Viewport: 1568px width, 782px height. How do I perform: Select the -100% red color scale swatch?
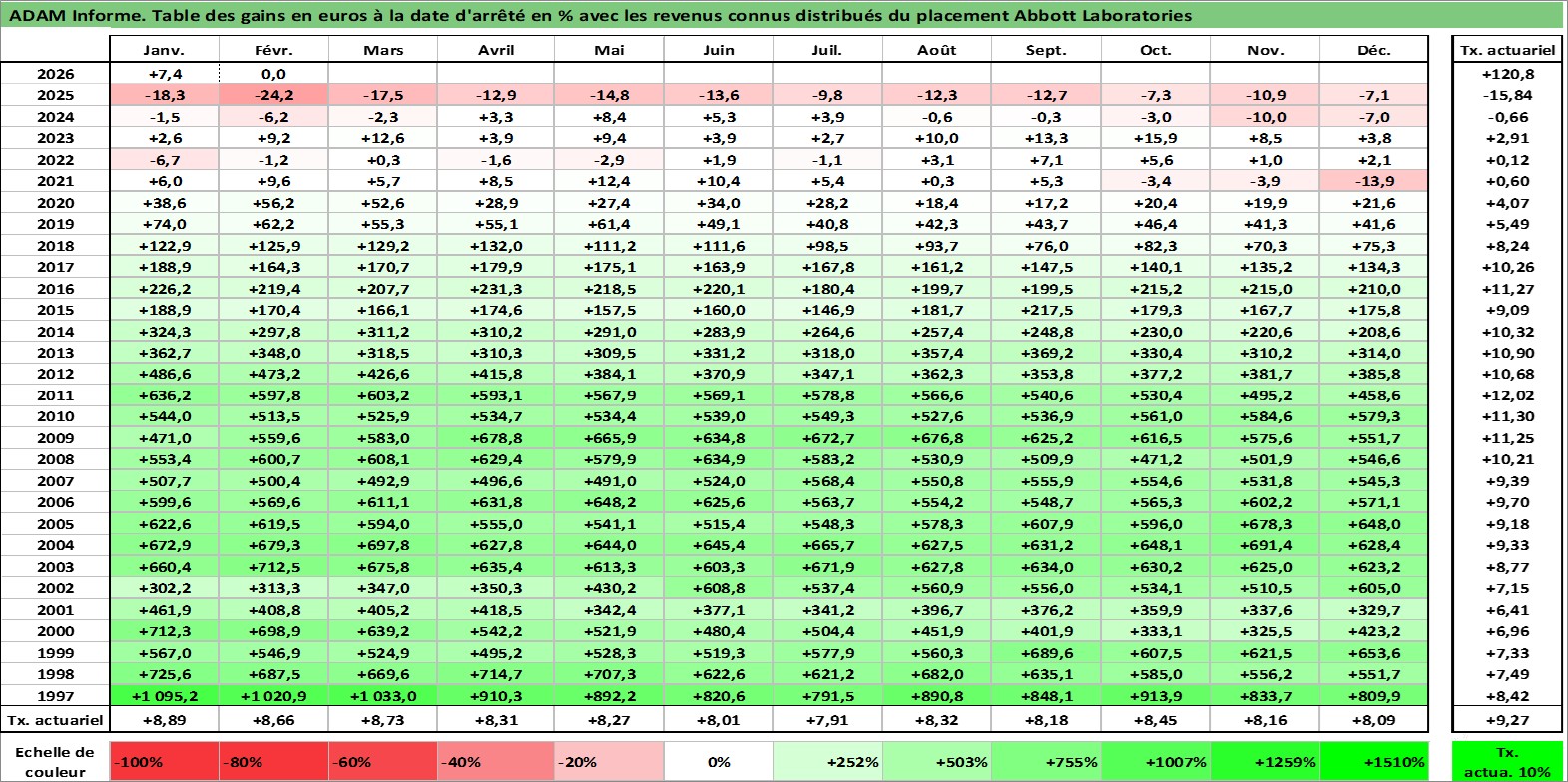164,761
